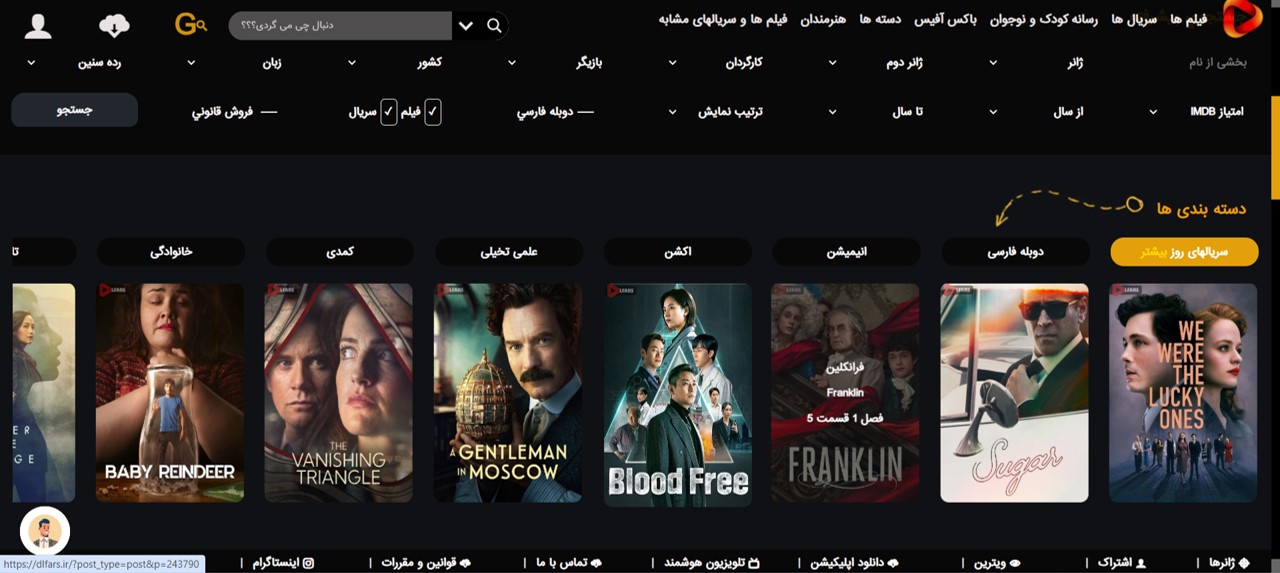The image size is (1280, 573).
Task: Toggle the سریال checkbox
Action: [x=389, y=112]
